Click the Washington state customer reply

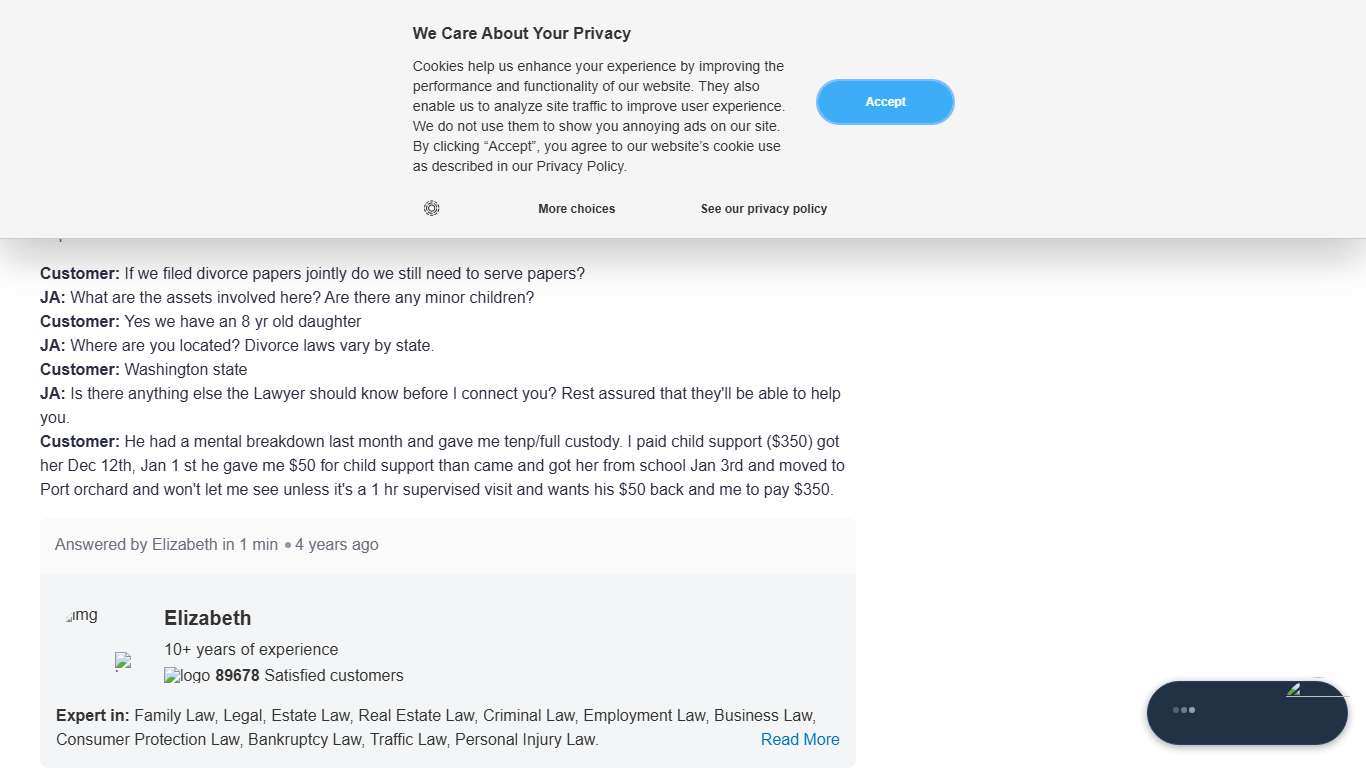tap(185, 370)
